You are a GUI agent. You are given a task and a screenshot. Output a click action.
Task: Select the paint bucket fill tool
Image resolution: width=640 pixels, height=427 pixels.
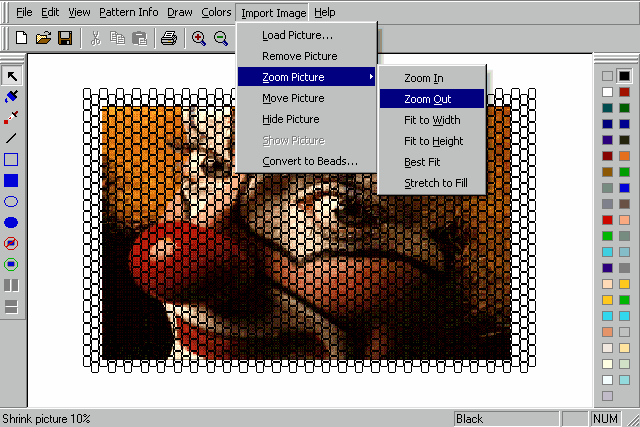click(x=11, y=97)
